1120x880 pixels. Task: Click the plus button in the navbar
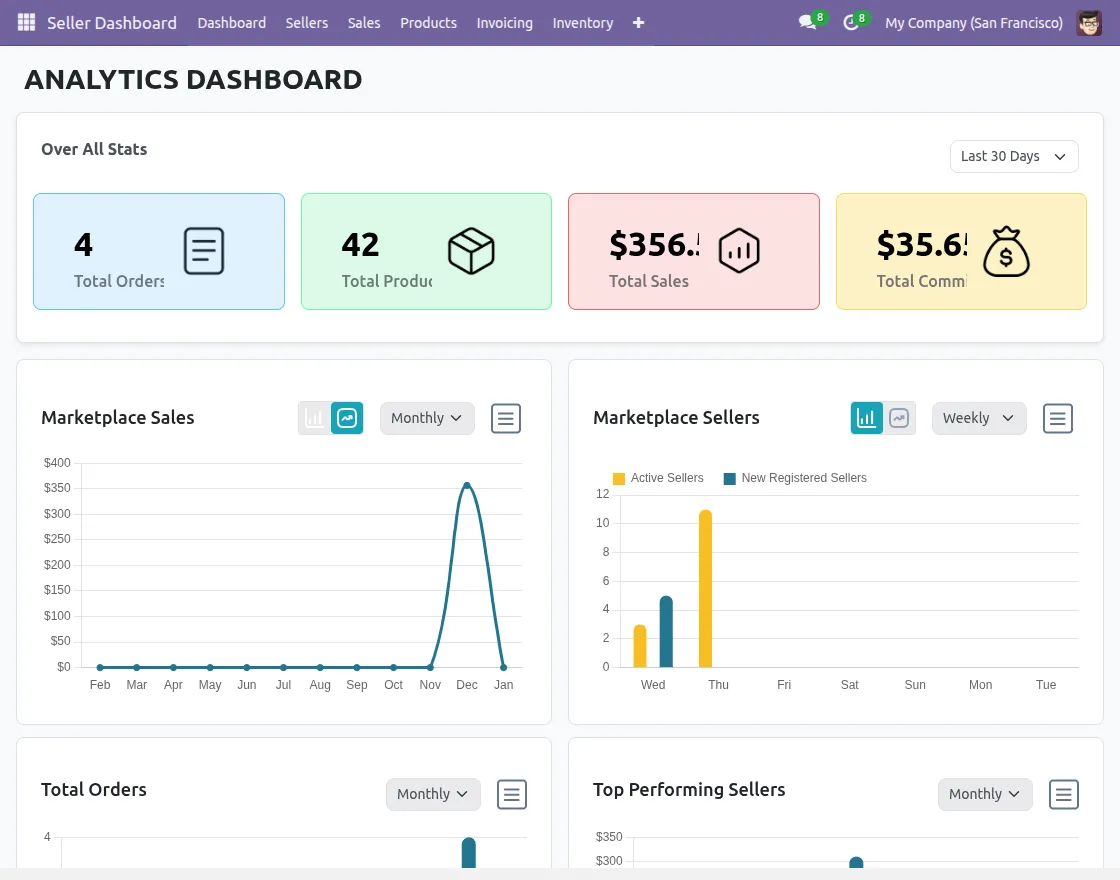click(x=638, y=22)
